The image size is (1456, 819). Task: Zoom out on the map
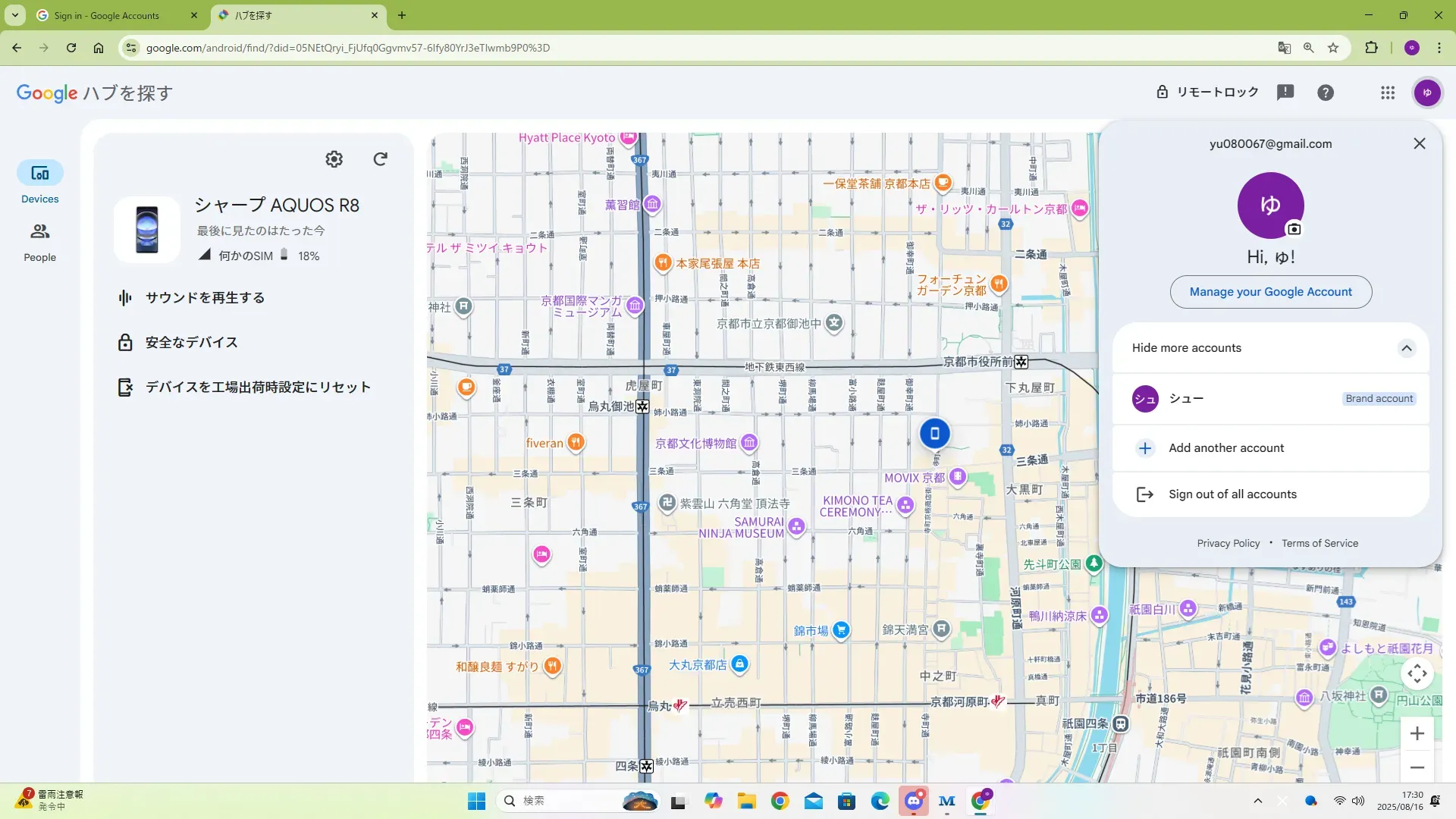click(x=1417, y=767)
